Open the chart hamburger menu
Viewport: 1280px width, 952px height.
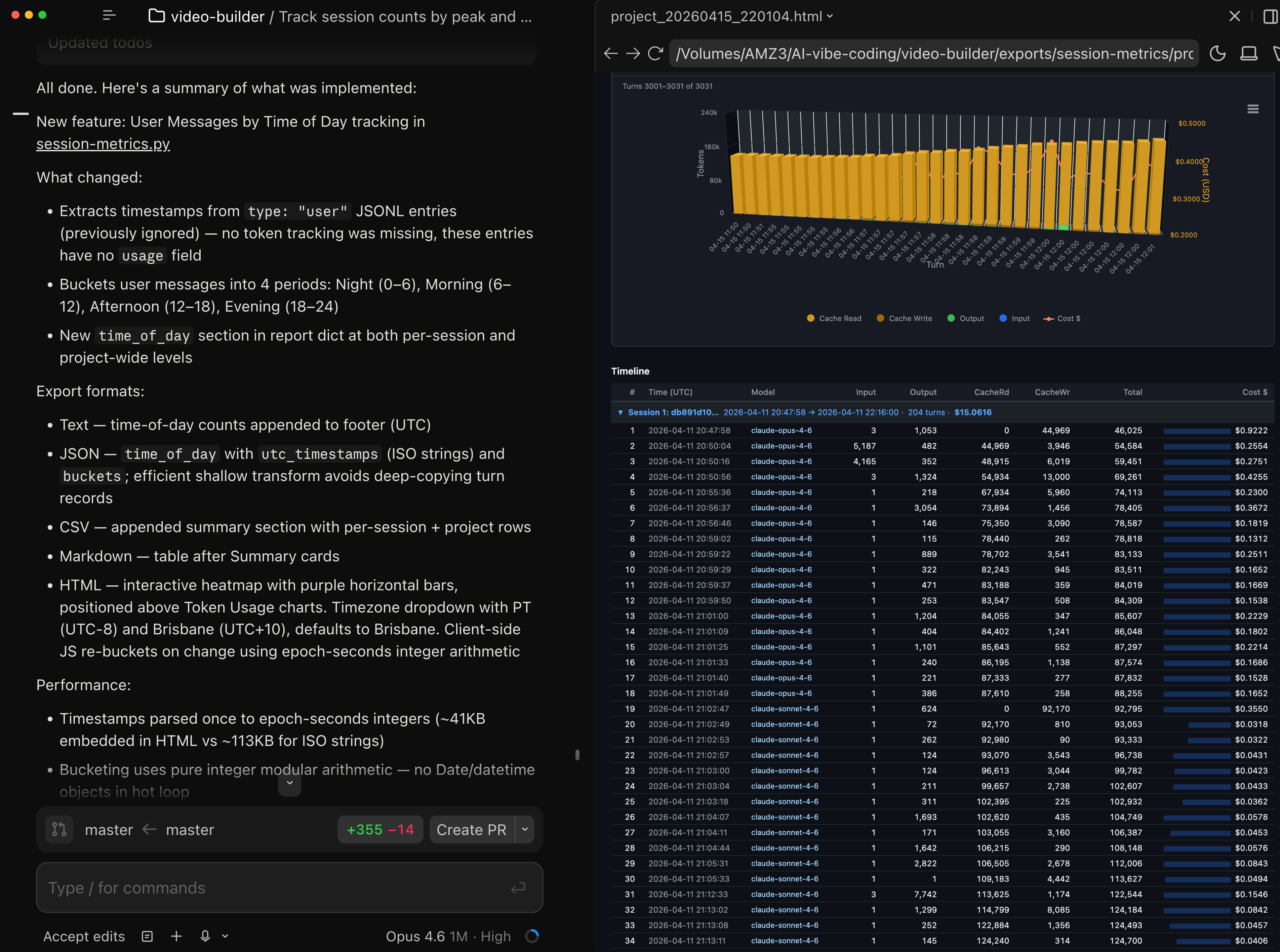click(x=1252, y=110)
